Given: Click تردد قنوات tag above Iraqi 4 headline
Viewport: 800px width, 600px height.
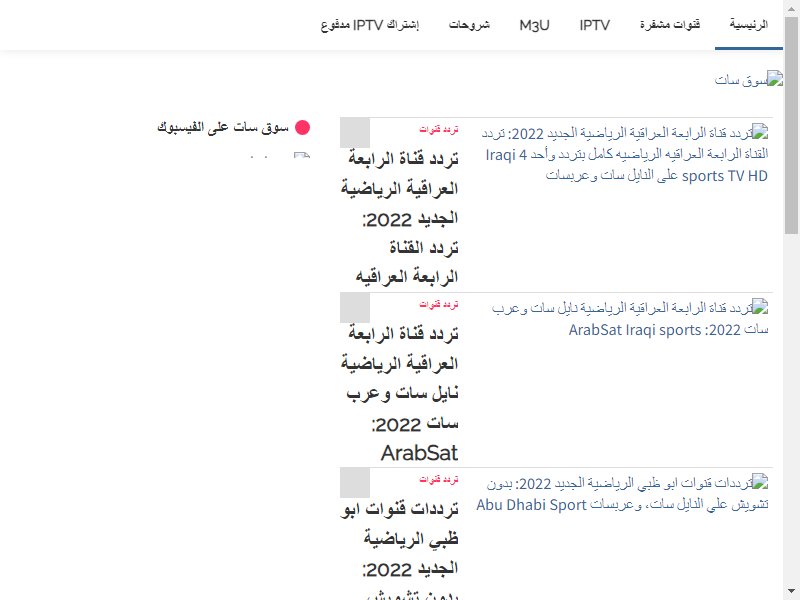Looking at the screenshot, I should click(x=439, y=130).
